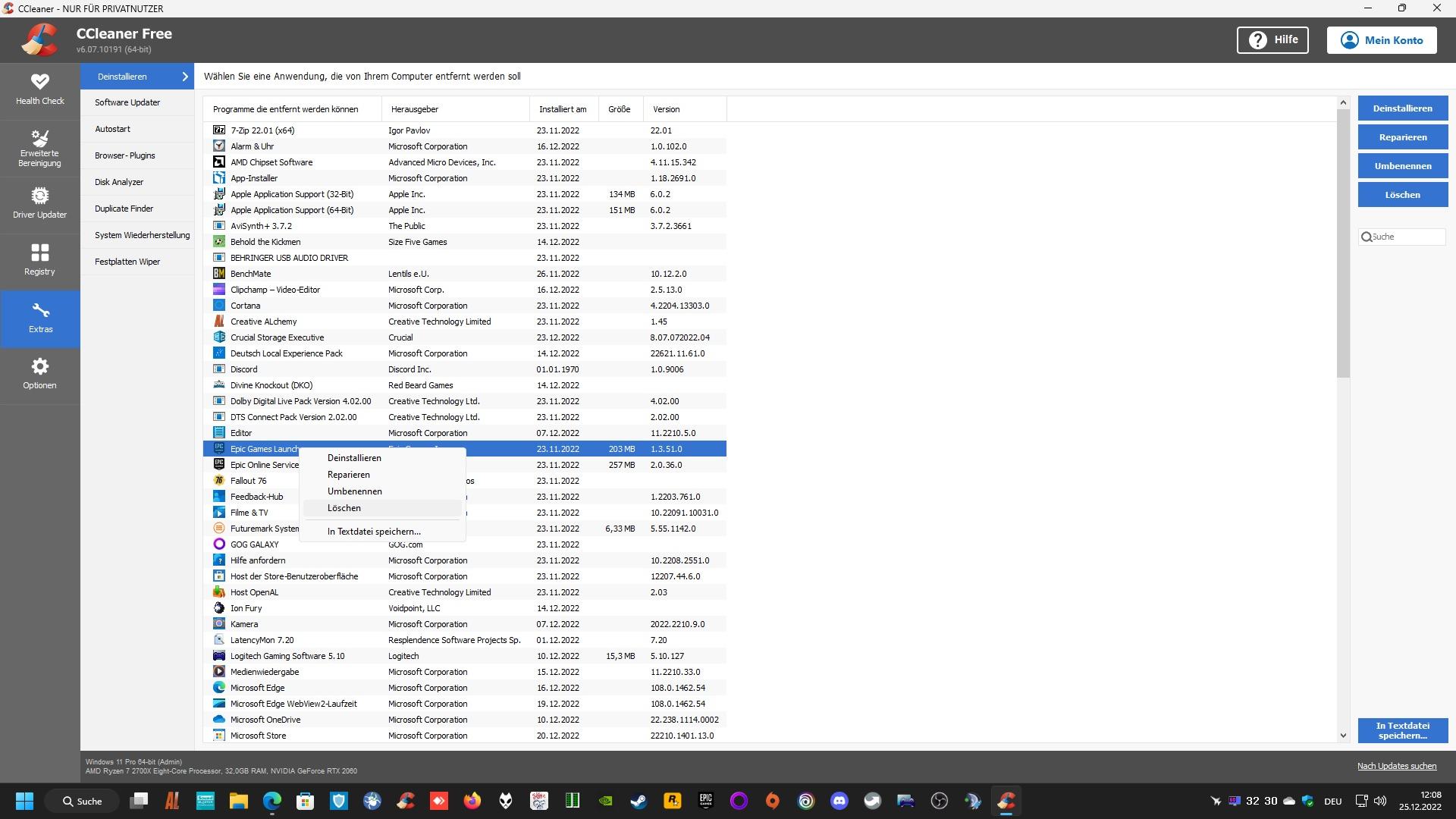Sort list by 'Installiert am' column header
Viewport: 1456px width, 819px height.
[x=563, y=109]
